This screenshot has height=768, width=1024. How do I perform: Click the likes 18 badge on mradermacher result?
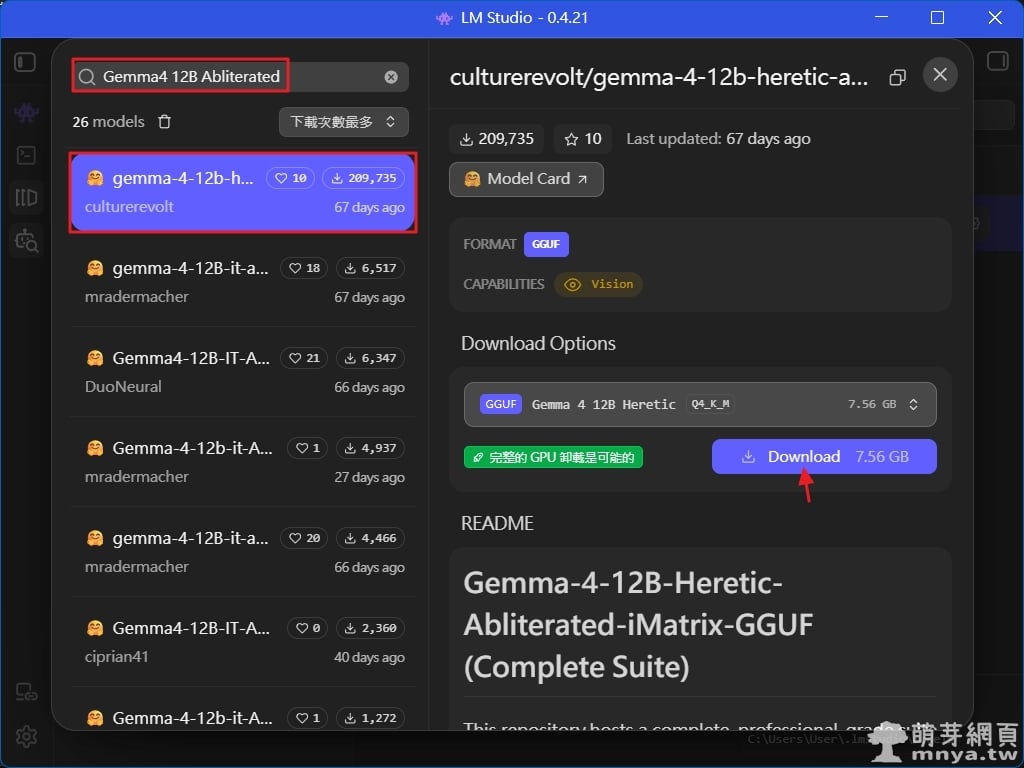coord(304,268)
